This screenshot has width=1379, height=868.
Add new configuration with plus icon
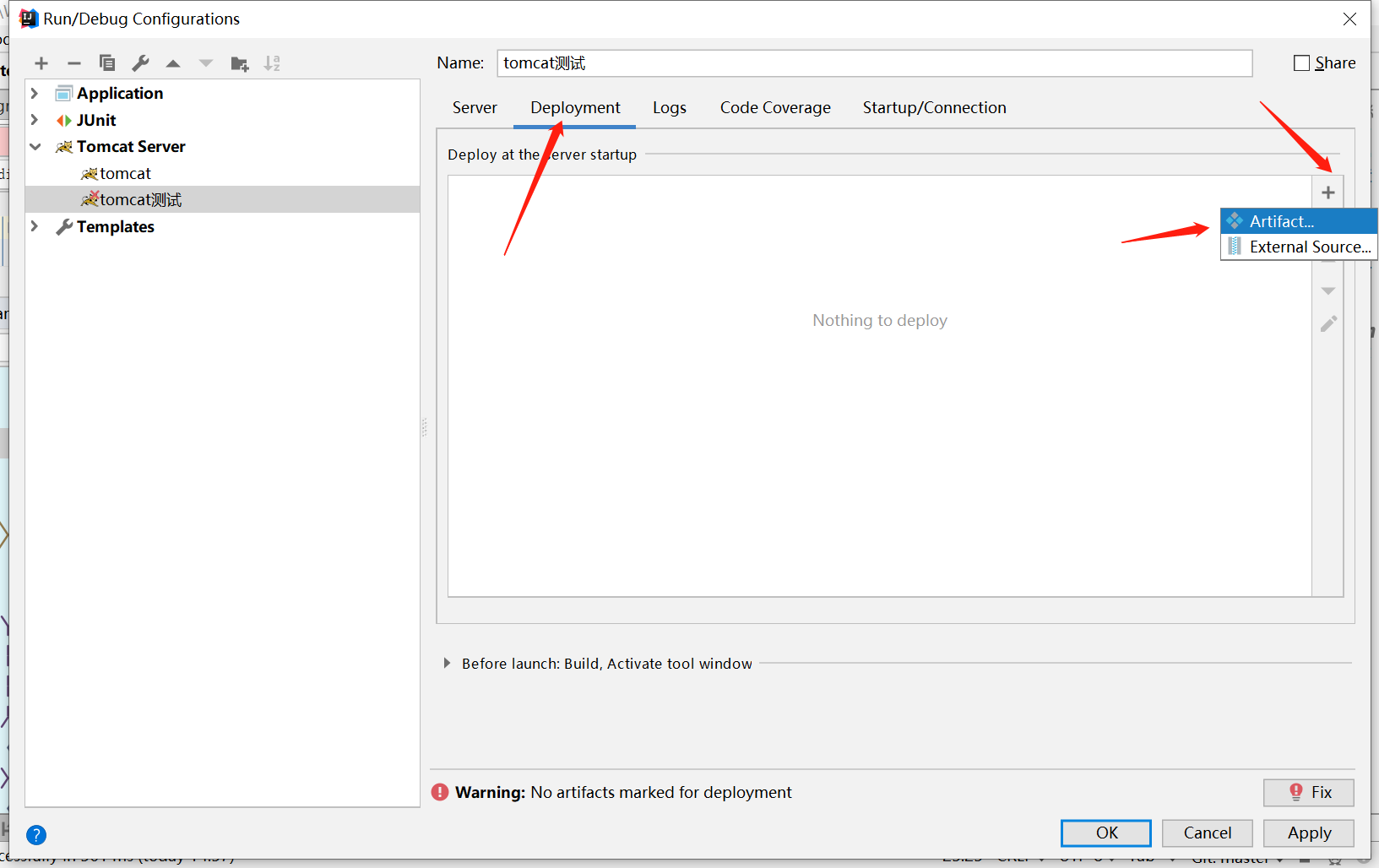[x=41, y=63]
